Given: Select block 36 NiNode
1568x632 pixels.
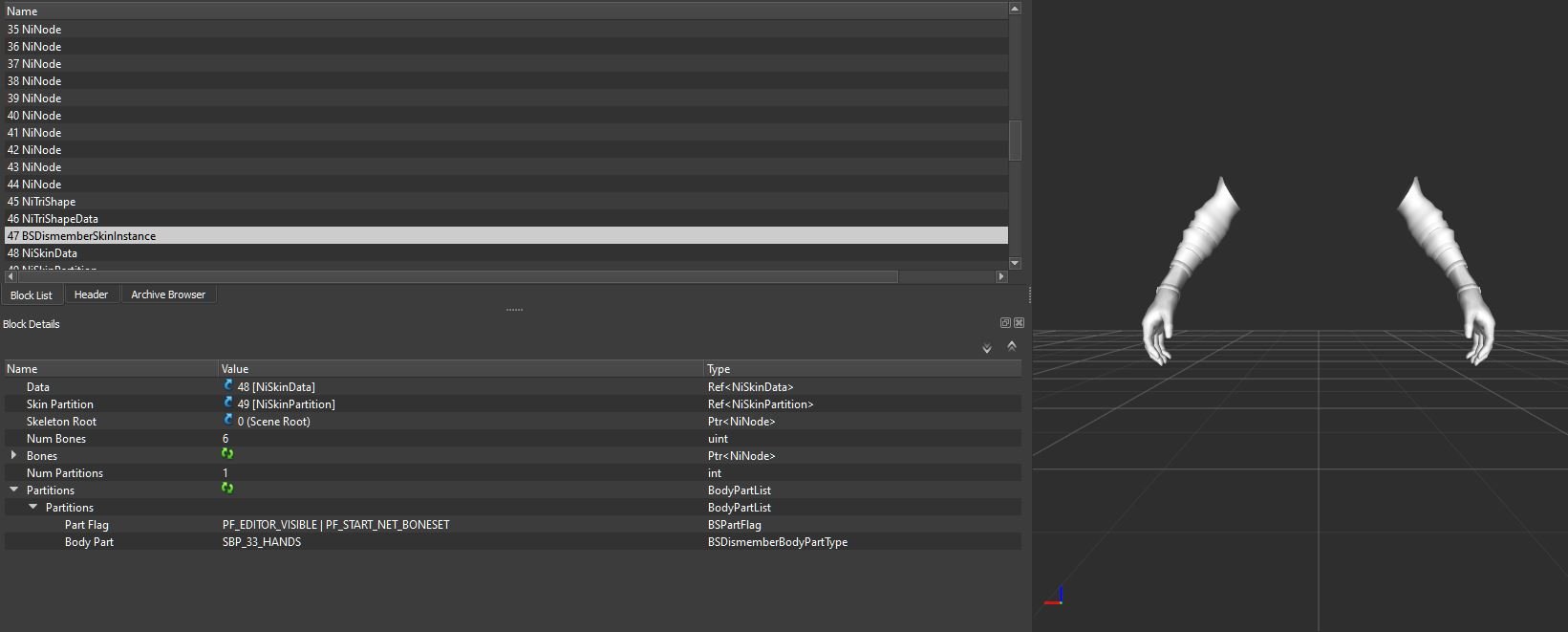Looking at the screenshot, I should tap(505, 46).
